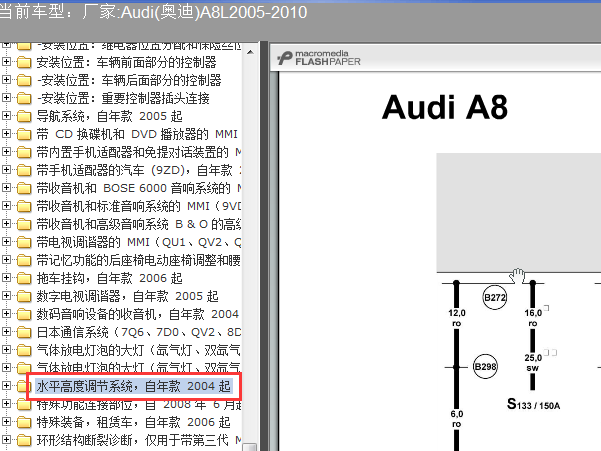Image resolution: width=601 pixels, height=451 pixels.
Task: Expand the 导航系统，自年款 2005 起 node
Action: tap(6, 116)
